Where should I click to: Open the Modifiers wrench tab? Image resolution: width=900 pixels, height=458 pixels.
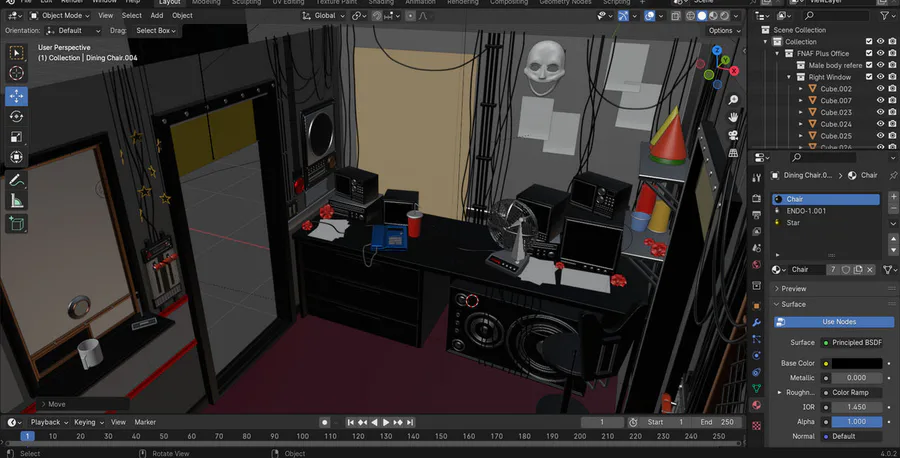[x=757, y=323]
